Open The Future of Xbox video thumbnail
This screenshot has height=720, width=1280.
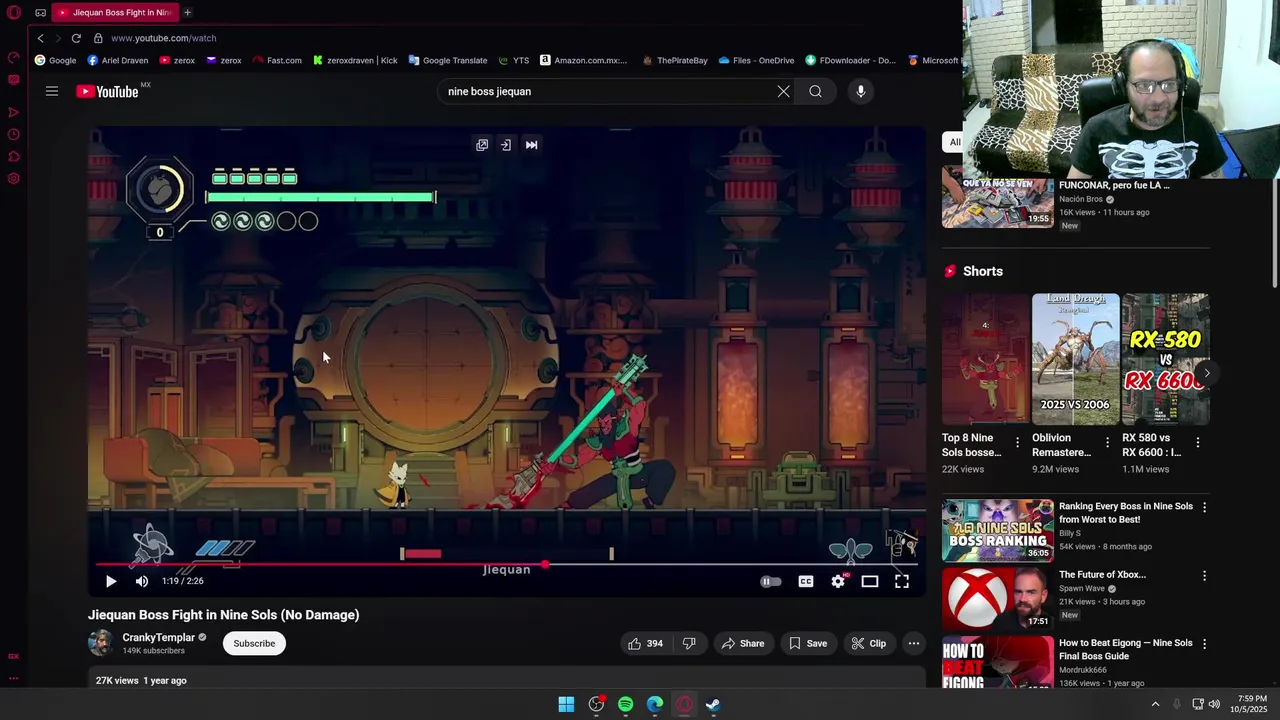point(997,598)
